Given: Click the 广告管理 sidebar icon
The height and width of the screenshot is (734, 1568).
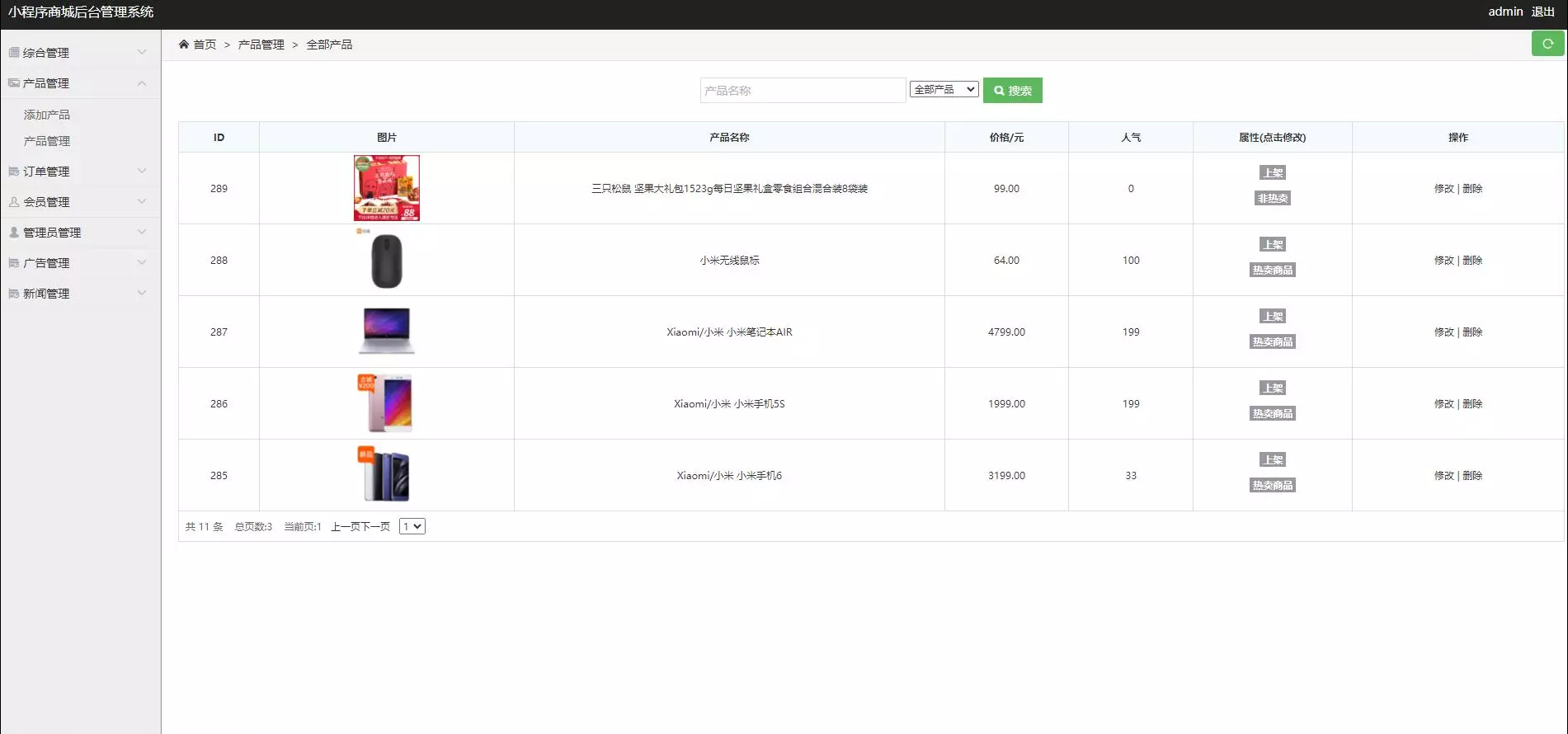Looking at the screenshot, I should pos(14,262).
